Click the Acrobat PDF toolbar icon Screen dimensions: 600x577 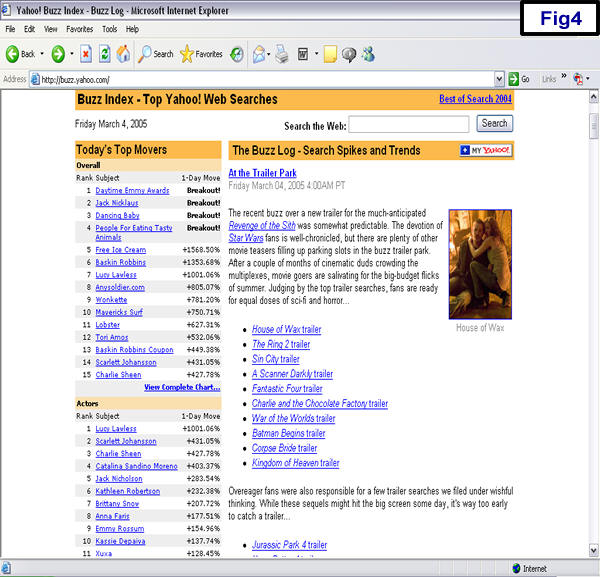point(578,79)
